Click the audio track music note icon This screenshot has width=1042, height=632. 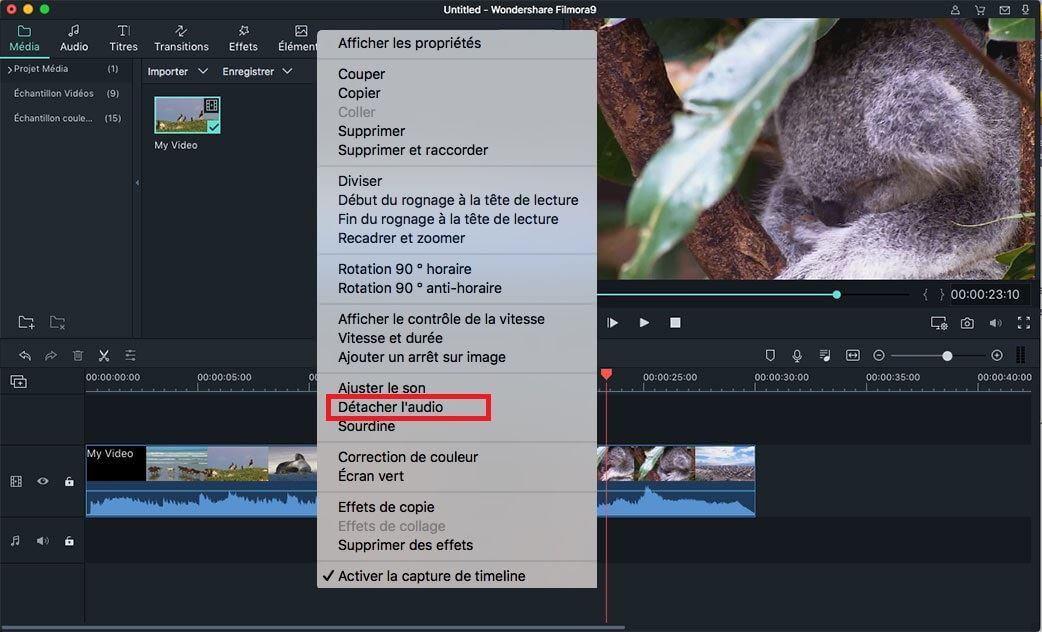tap(15, 541)
